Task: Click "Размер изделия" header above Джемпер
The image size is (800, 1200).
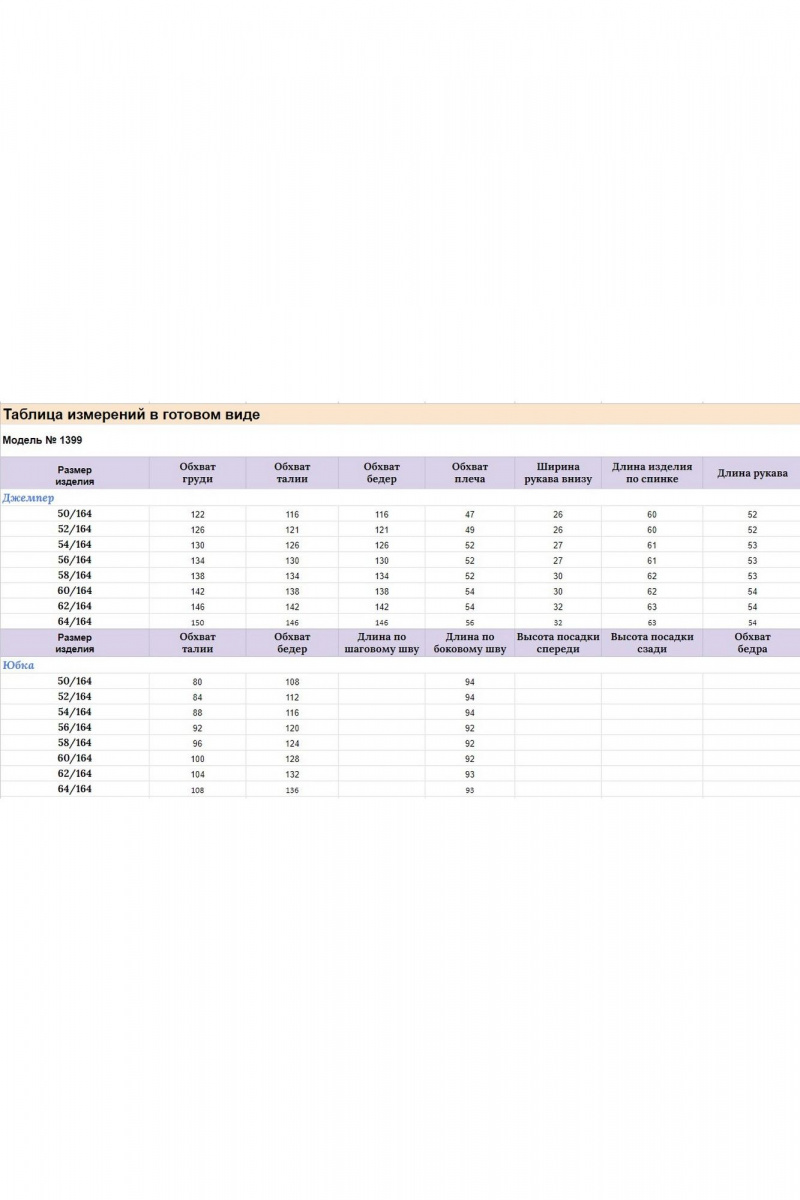Action: [75, 474]
